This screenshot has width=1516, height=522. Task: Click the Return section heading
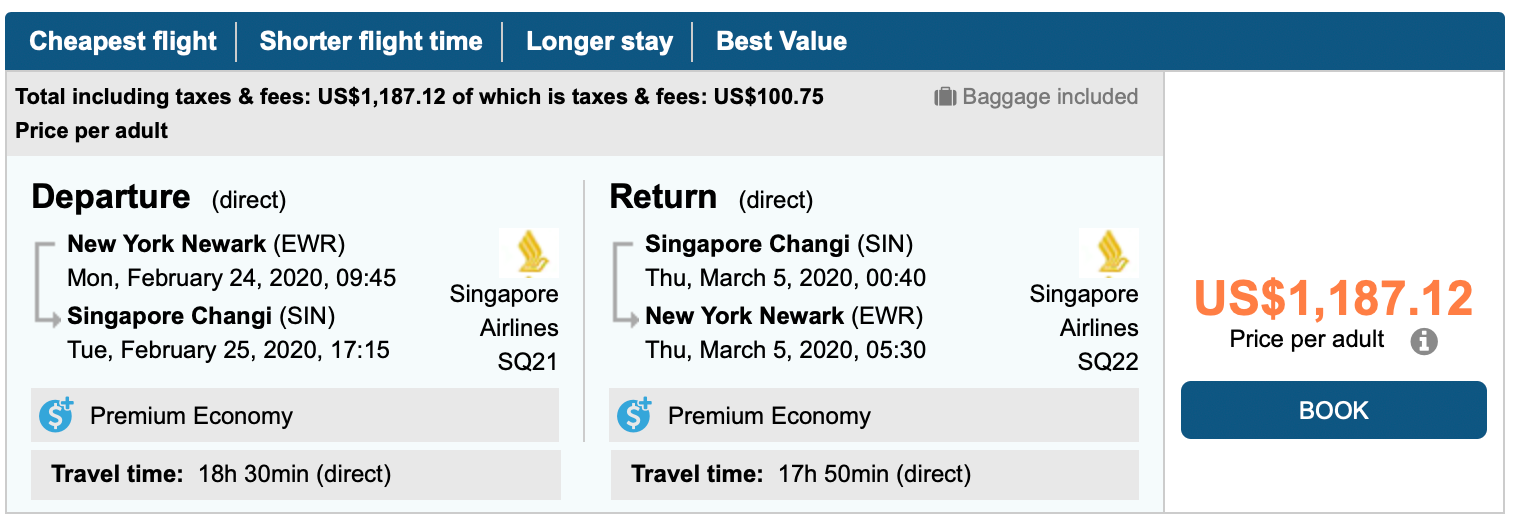coord(663,197)
